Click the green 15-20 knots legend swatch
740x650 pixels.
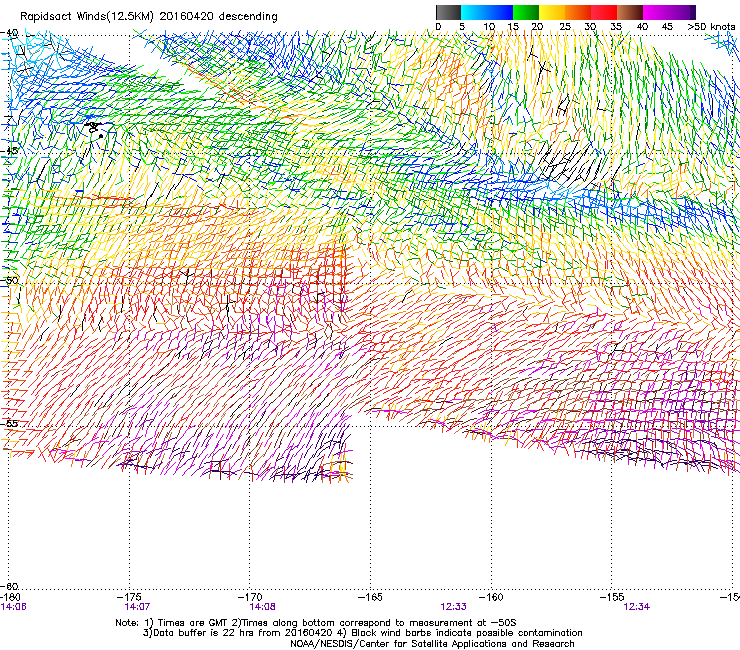coord(526,12)
